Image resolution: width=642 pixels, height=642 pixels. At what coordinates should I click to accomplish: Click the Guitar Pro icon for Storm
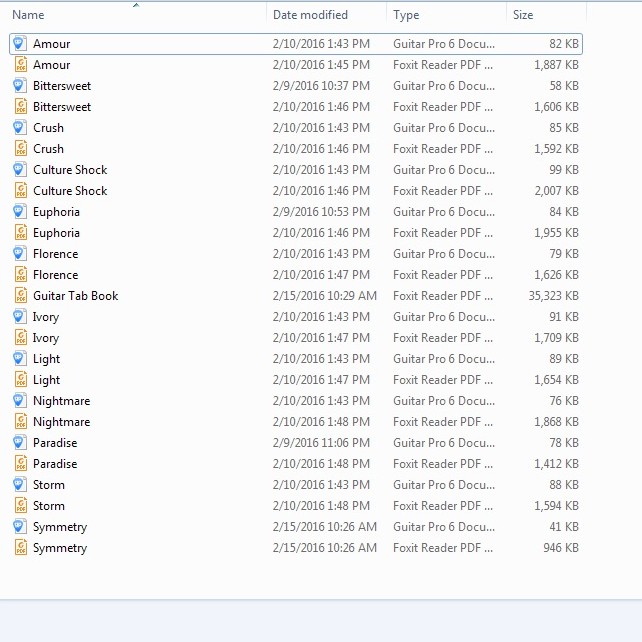click(20, 485)
